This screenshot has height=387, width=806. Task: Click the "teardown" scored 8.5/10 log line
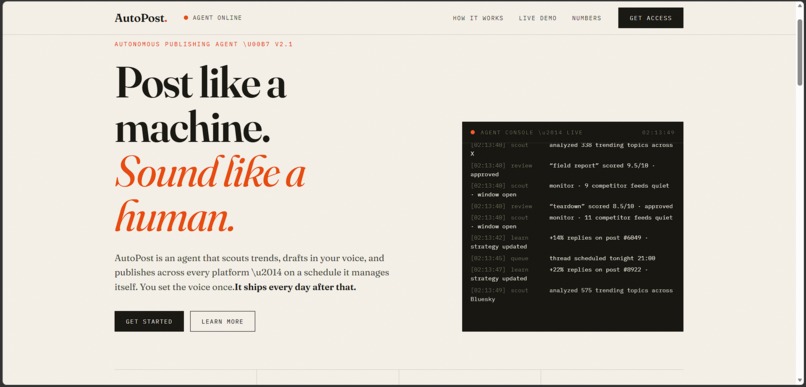[x=572, y=206]
